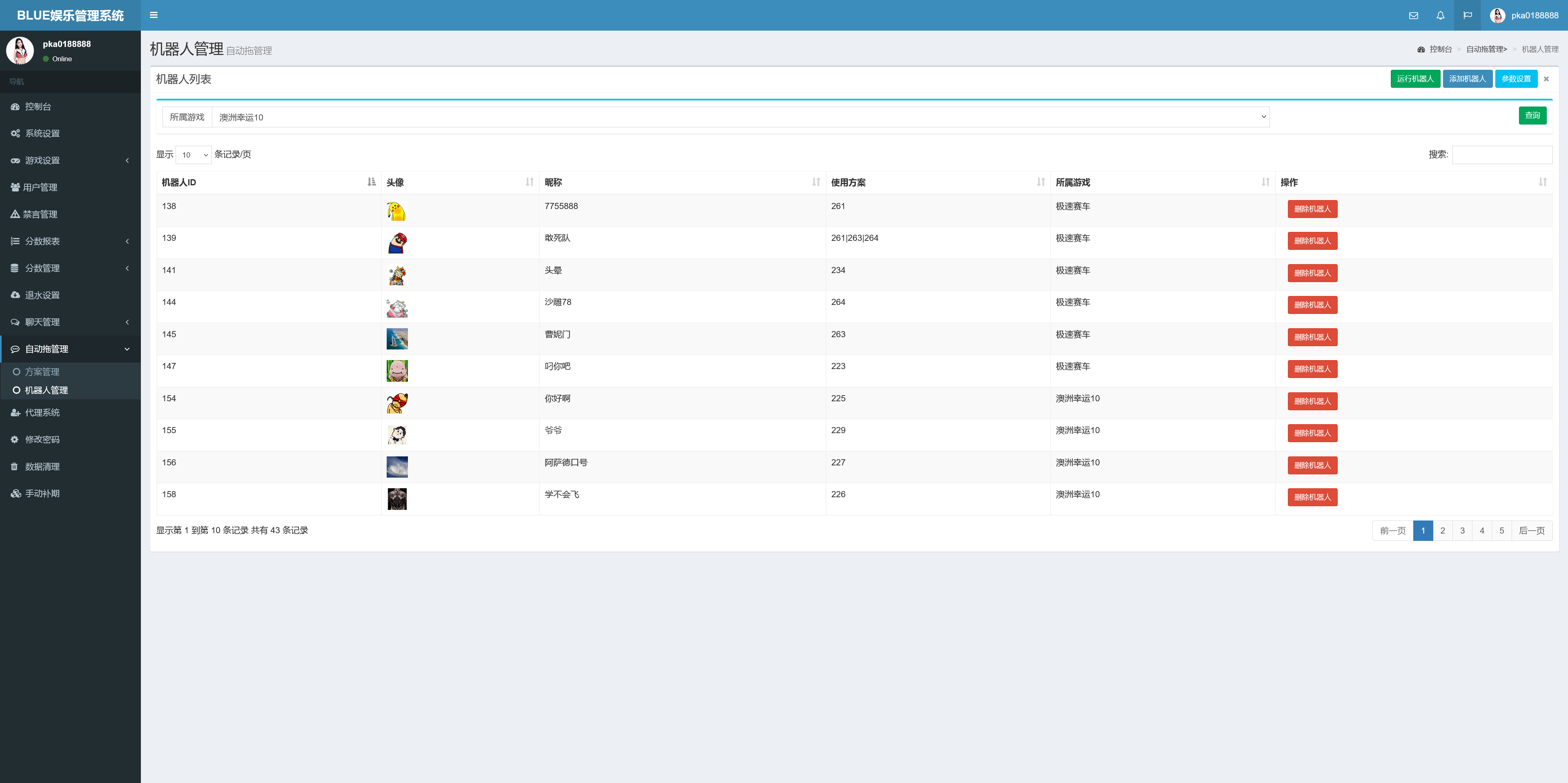Go to page 3 in pagination
Image resolution: width=1568 pixels, height=783 pixels.
pyautogui.click(x=1462, y=531)
